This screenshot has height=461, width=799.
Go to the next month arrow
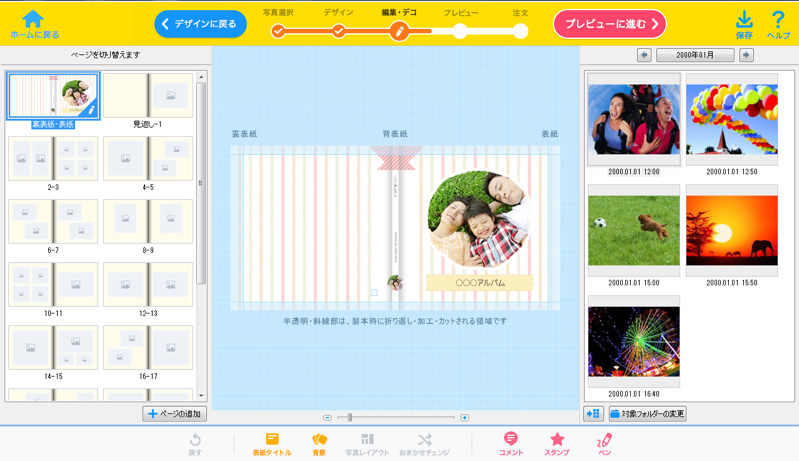pyautogui.click(x=747, y=55)
